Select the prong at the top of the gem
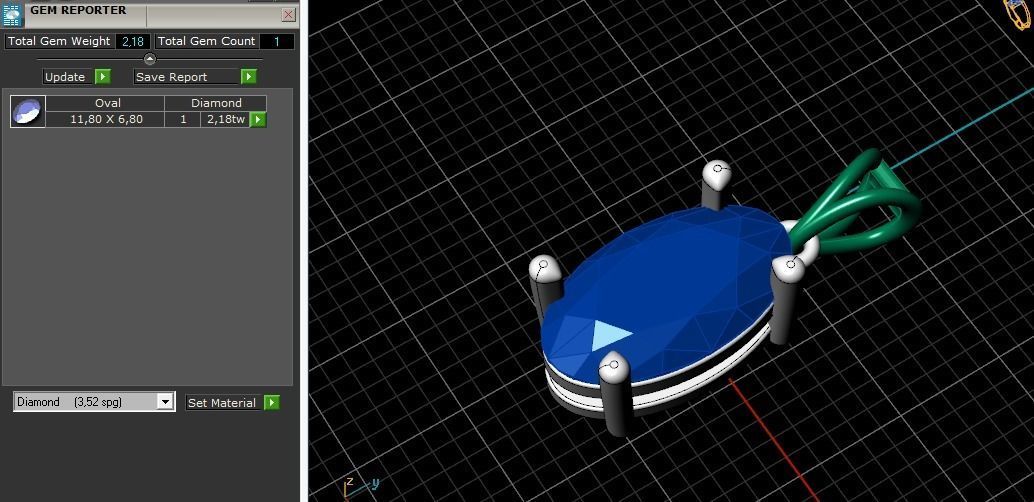 coord(715,183)
